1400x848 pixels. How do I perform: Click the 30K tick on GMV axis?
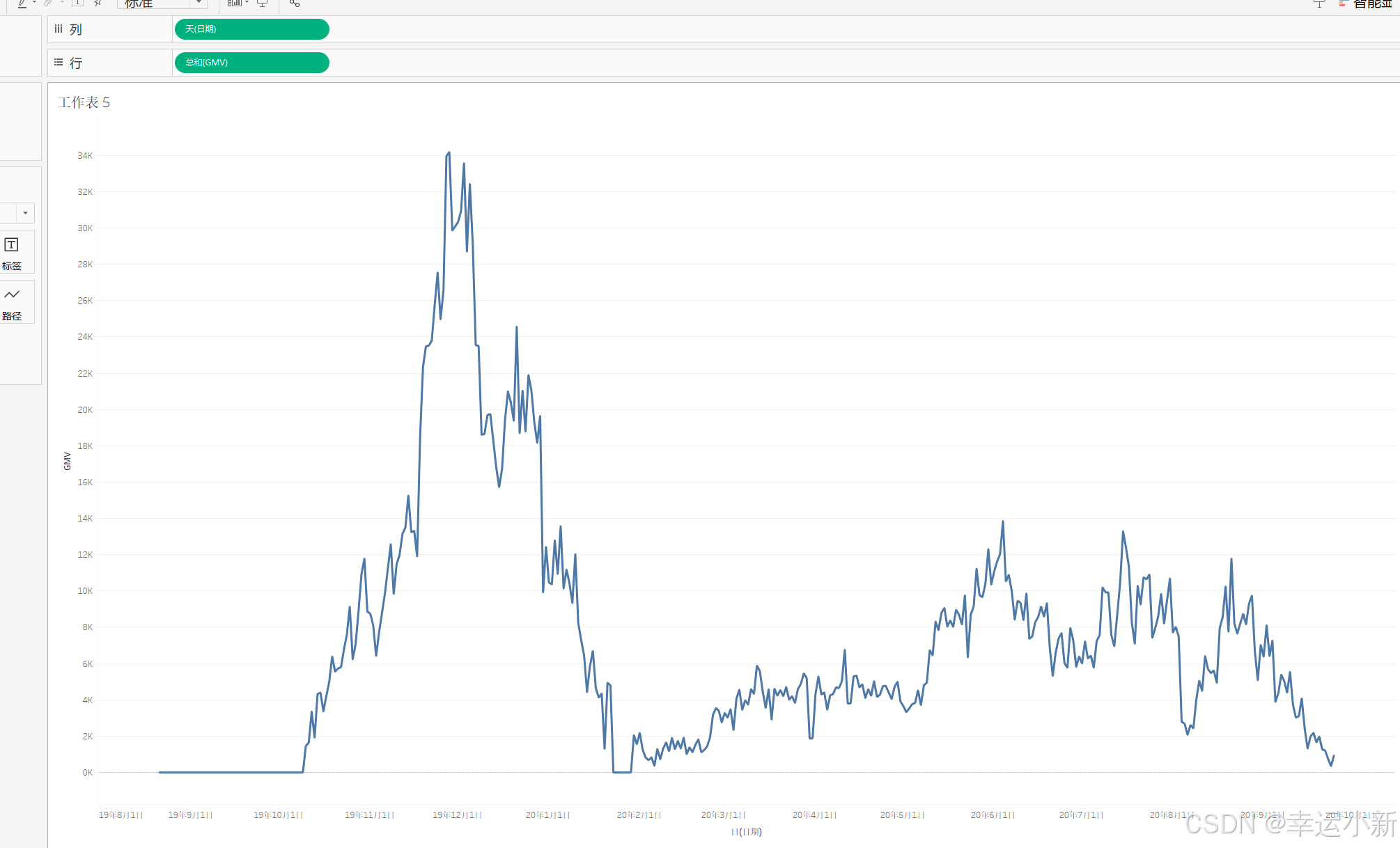click(x=85, y=228)
